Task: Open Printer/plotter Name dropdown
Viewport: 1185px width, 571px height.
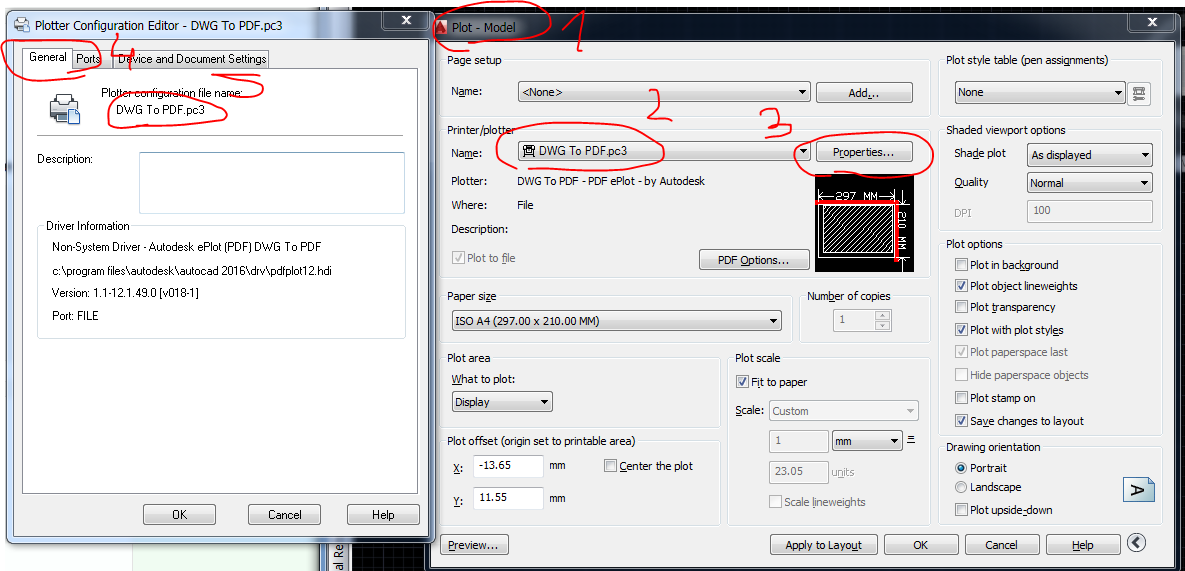Action: click(x=664, y=152)
